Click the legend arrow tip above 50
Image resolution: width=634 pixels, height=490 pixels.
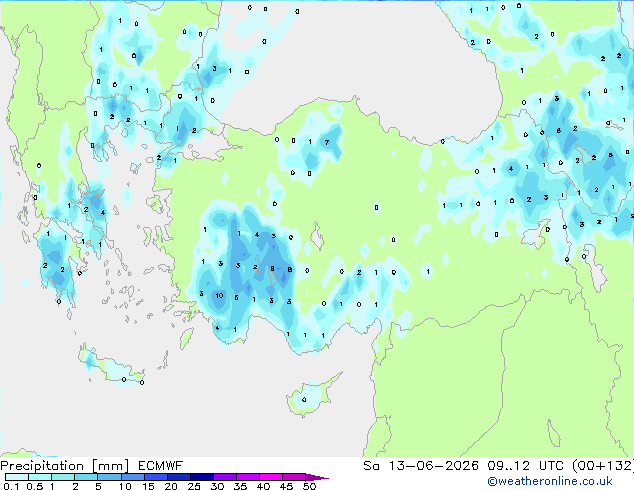pyautogui.click(x=318, y=477)
